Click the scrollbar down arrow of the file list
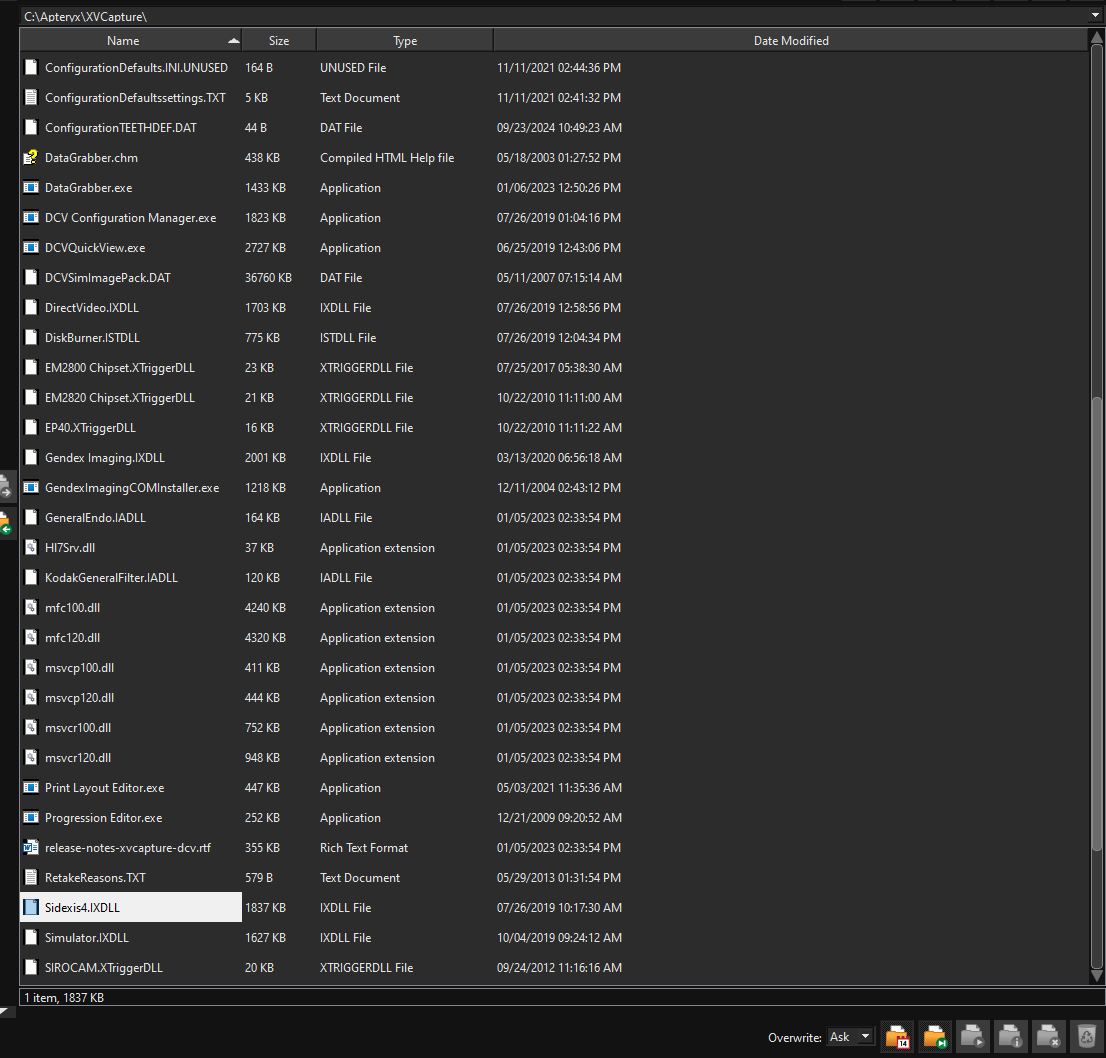The image size is (1106, 1058). pyautogui.click(x=1097, y=975)
